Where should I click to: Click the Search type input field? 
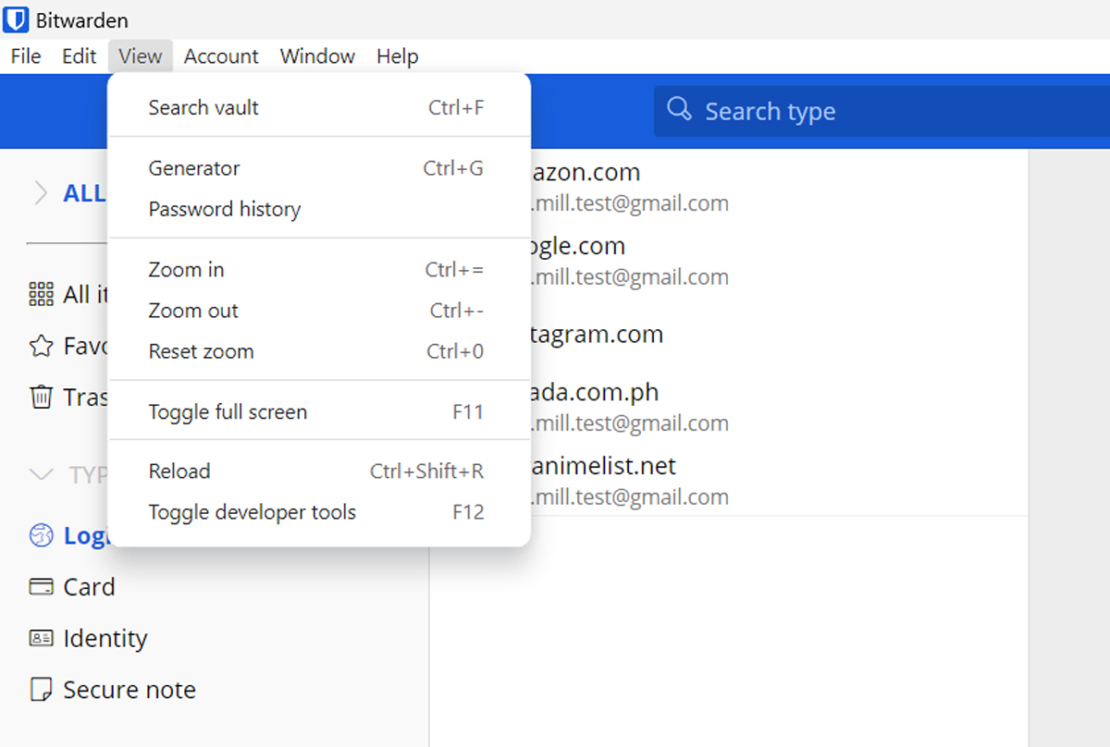click(800, 110)
